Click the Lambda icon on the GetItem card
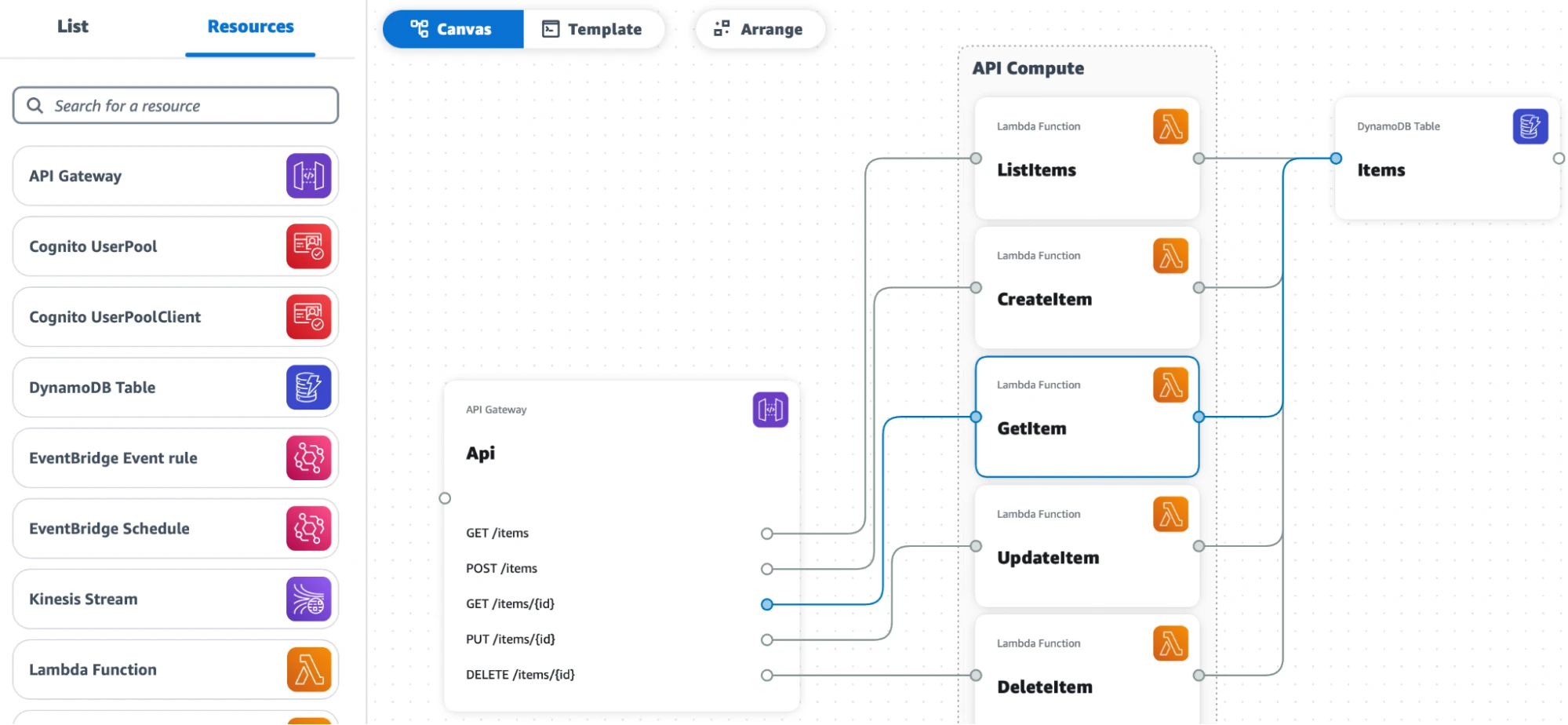The height and width of the screenshot is (725, 1568). tap(1170, 385)
